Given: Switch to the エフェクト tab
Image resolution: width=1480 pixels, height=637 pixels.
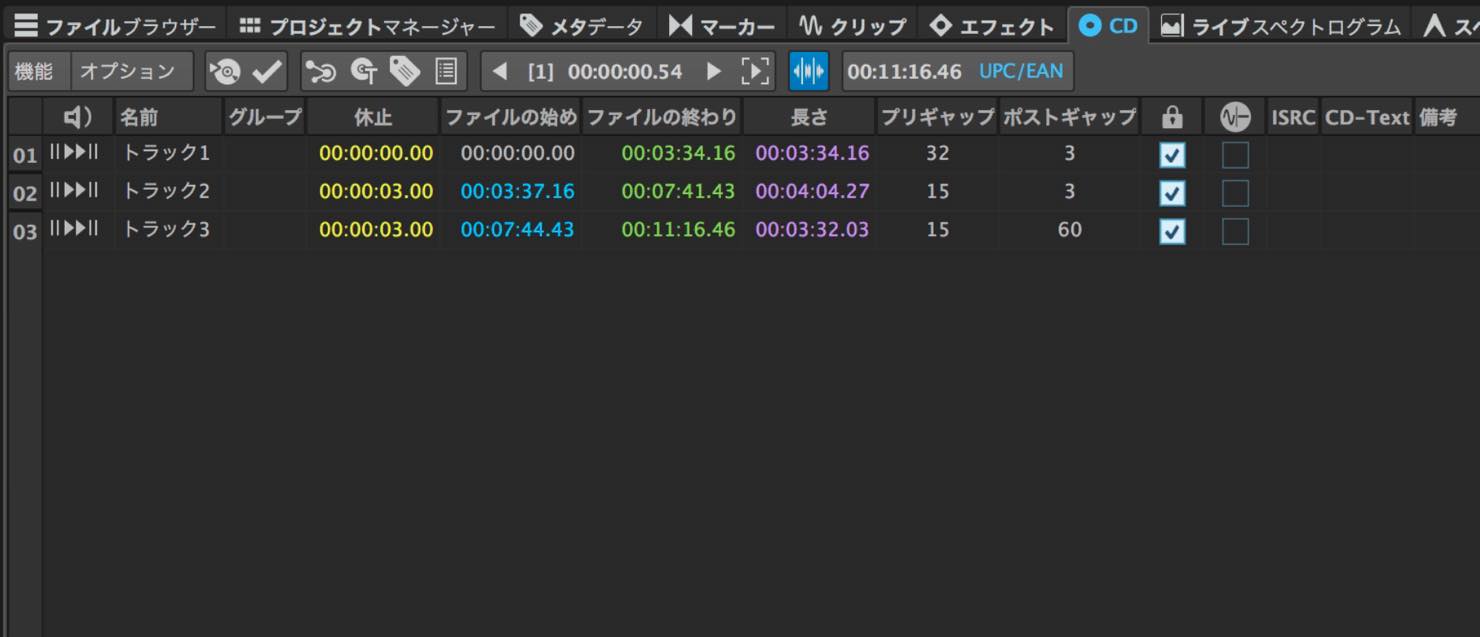Looking at the screenshot, I should pos(992,25).
